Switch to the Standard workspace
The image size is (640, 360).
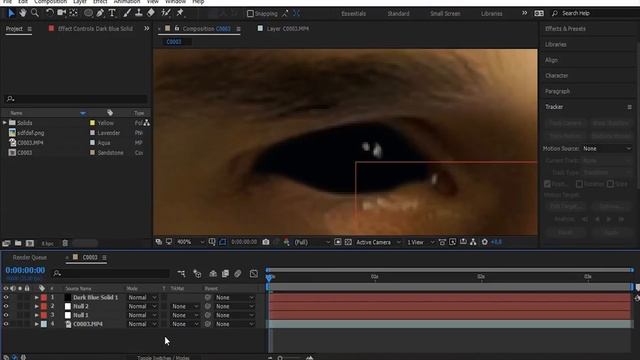coord(398,13)
